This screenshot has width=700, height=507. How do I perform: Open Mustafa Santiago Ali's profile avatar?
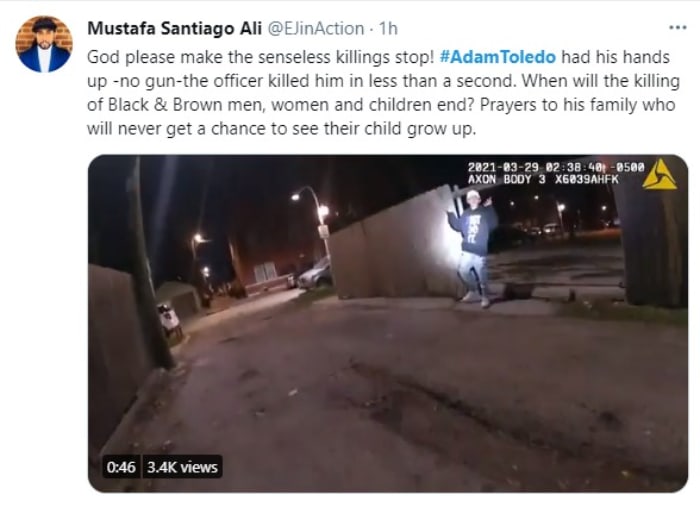(x=44, y=44)
